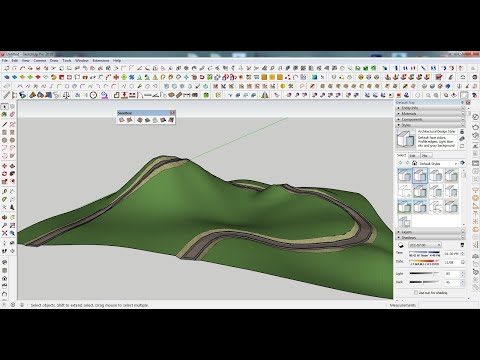The width and height of the screenshot is (480, 360).
Task: Pick the Tape Measure tool
Action: pyautogui.click(x=4, y=191)
